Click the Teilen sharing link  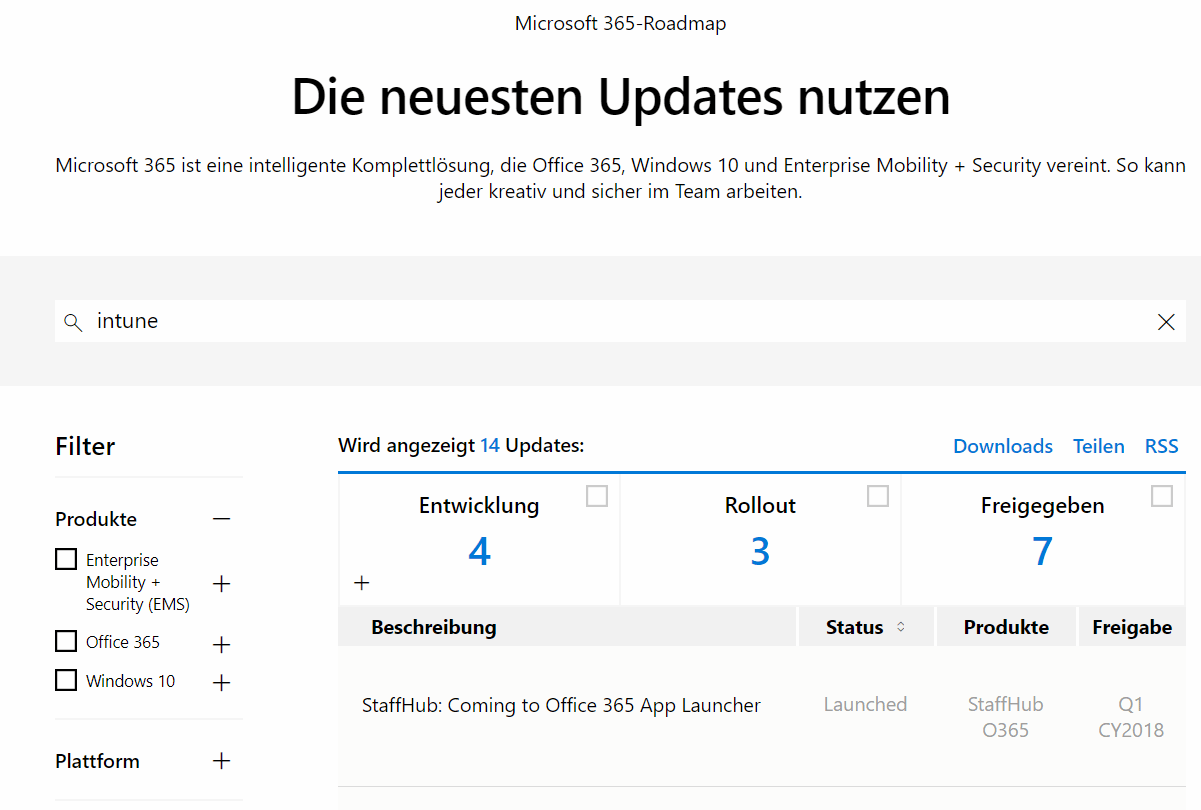click(1098, 446)
